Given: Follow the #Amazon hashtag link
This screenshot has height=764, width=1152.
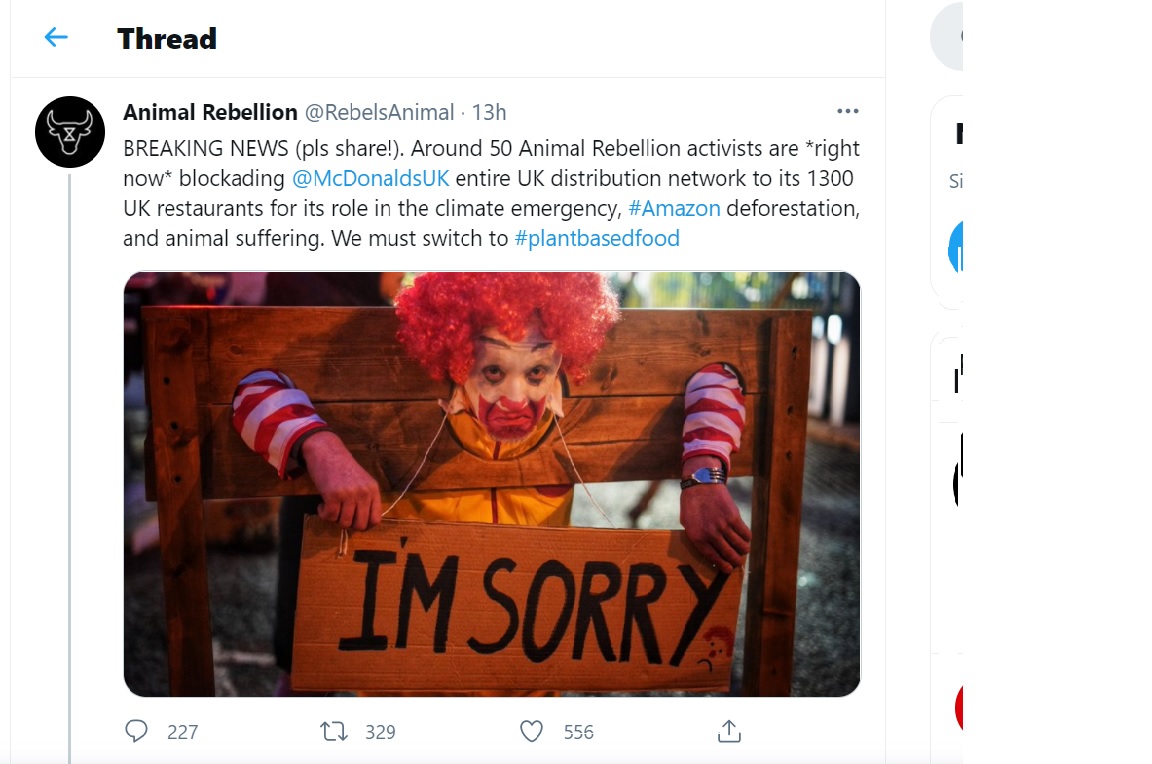Looking at the screenshot, I should (x=674, y=209).
